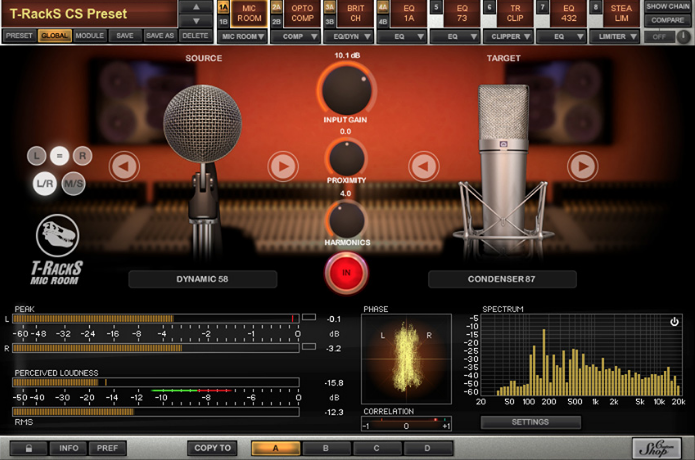Open the TR CLIP module slot
Screen dimensions: 695x460
coord(515,13)
